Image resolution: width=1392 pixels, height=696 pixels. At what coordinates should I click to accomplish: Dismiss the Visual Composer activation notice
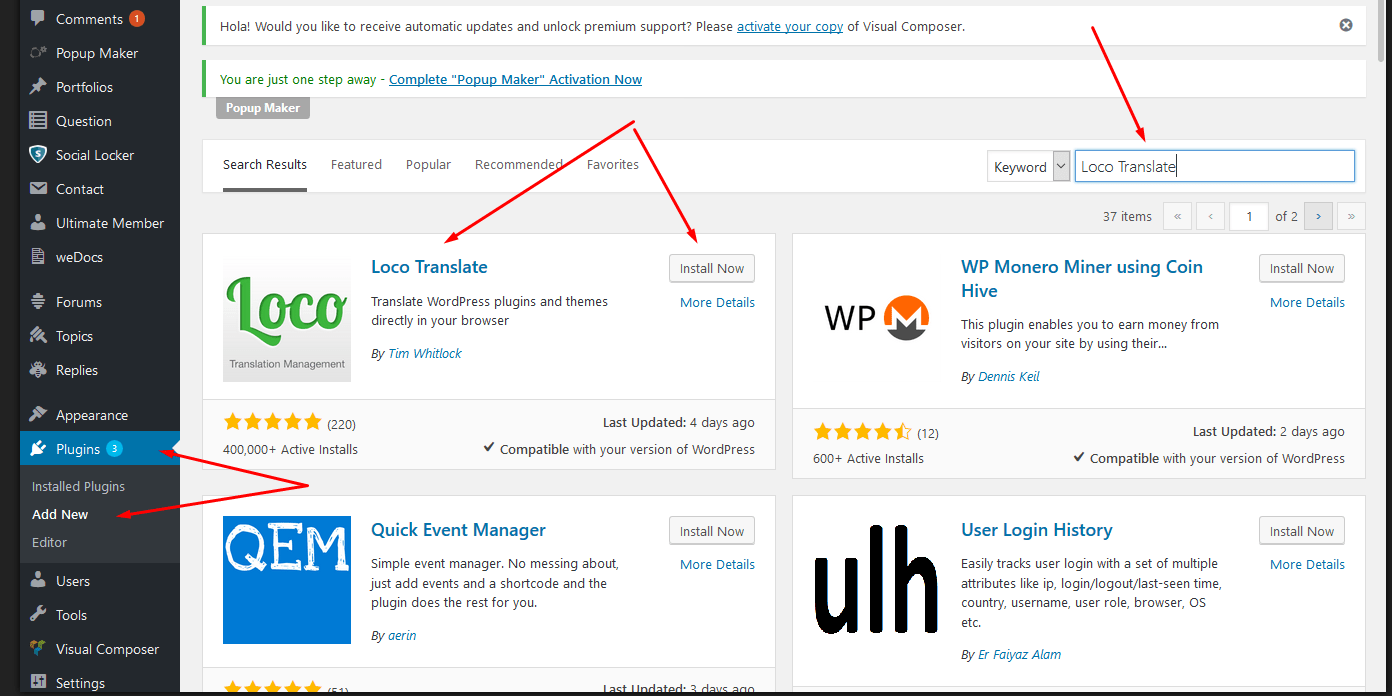coord(1346,25)
